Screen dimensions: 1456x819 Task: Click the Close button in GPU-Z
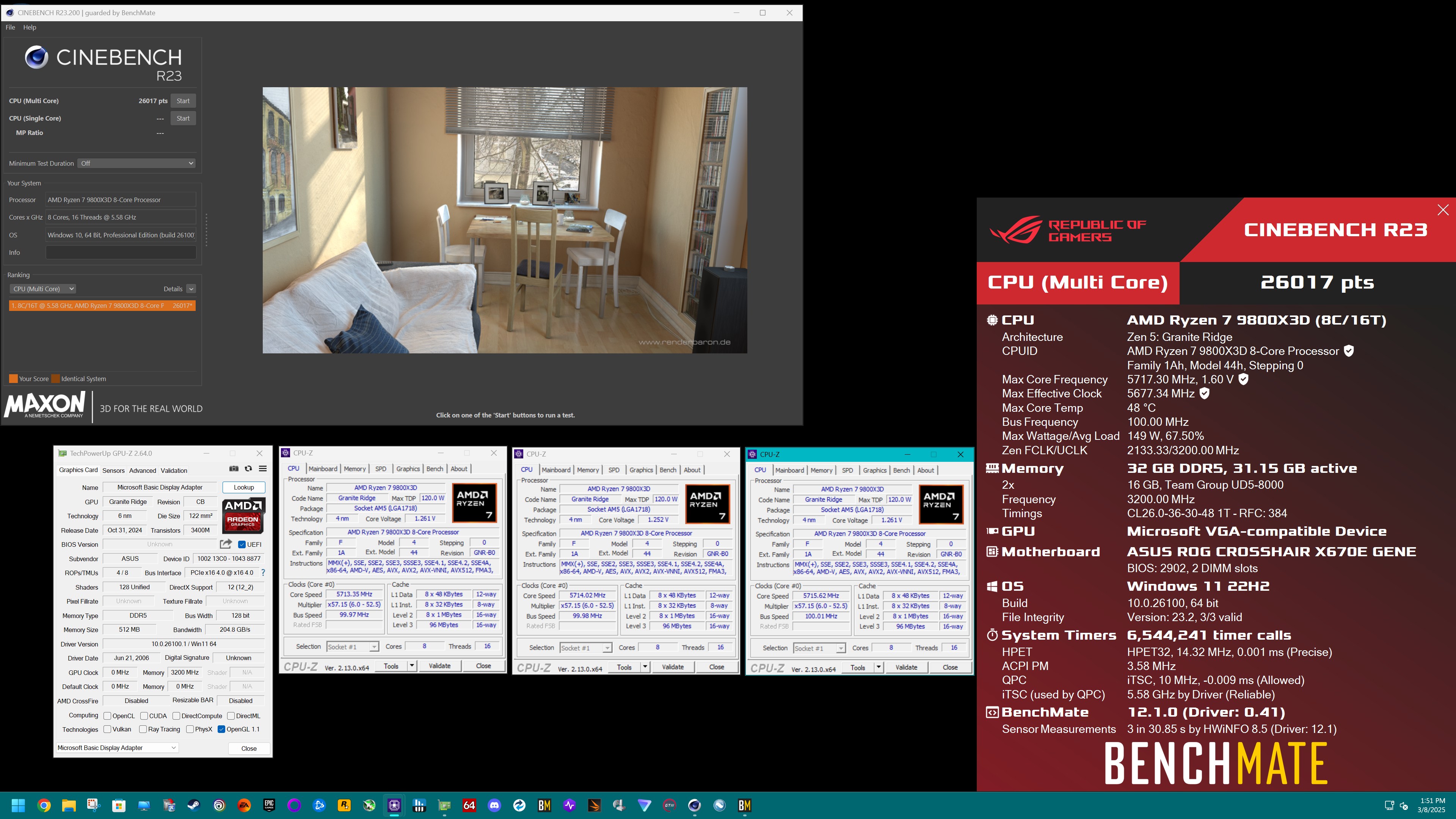coord(249,748)
